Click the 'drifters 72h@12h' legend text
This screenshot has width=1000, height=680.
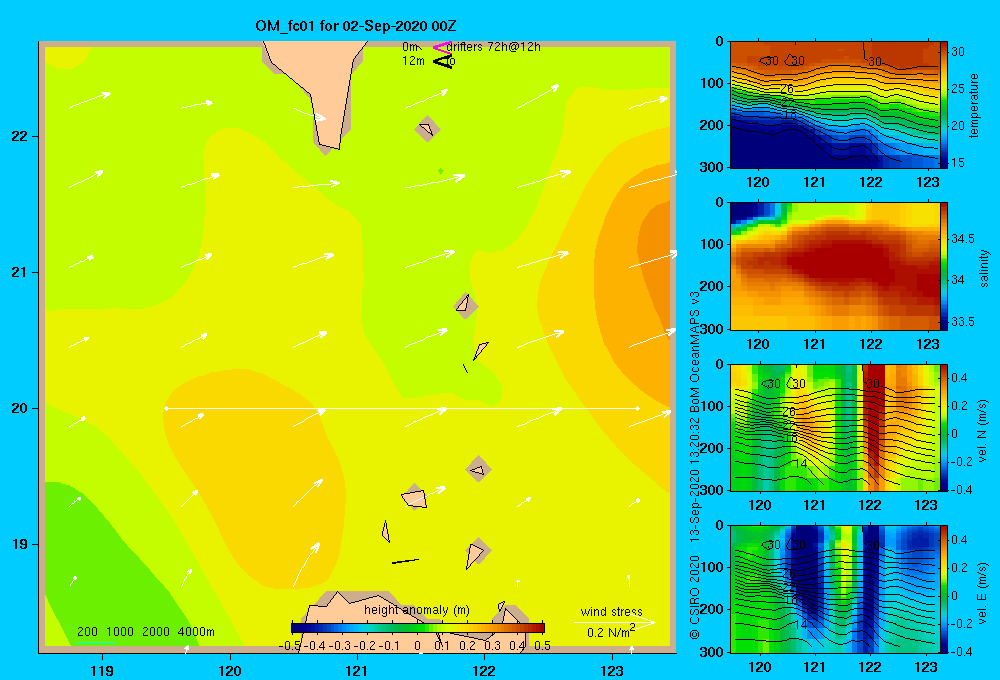(x=494, y=47)
